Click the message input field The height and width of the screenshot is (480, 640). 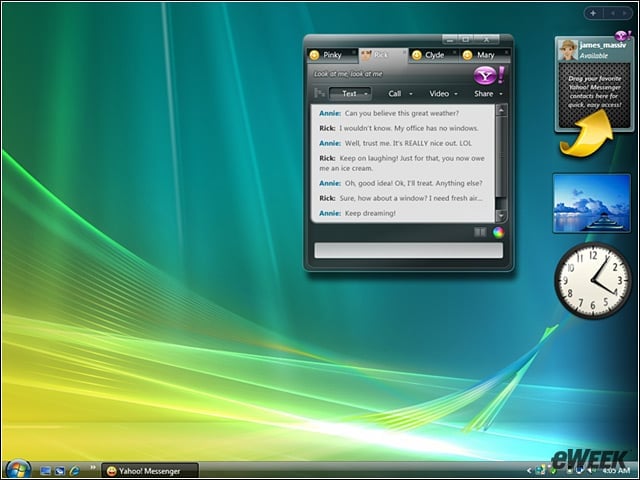[408, 250]
